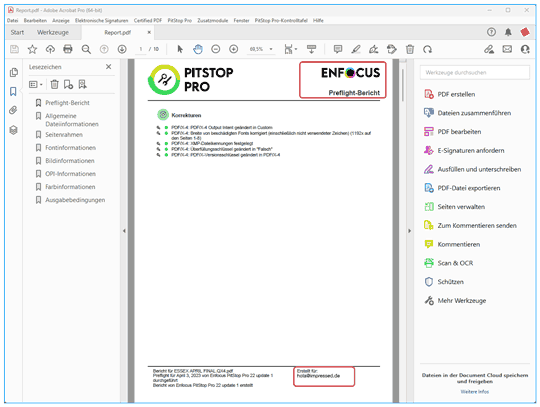This screenshot has width=540, height=407.
Task: Switch to the Start tab
Action: click(17, 32)
